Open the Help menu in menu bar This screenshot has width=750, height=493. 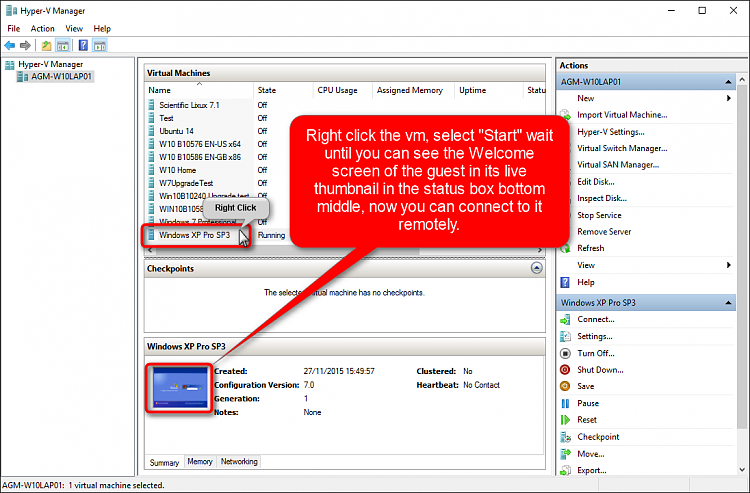point(102,29)
